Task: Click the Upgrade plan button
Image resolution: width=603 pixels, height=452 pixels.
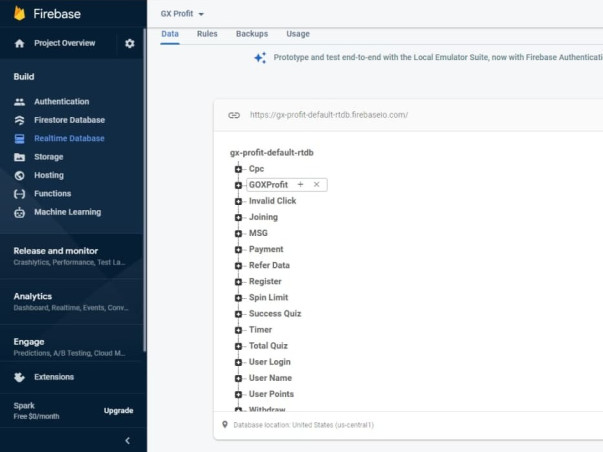Action: [x=118, y=410]
